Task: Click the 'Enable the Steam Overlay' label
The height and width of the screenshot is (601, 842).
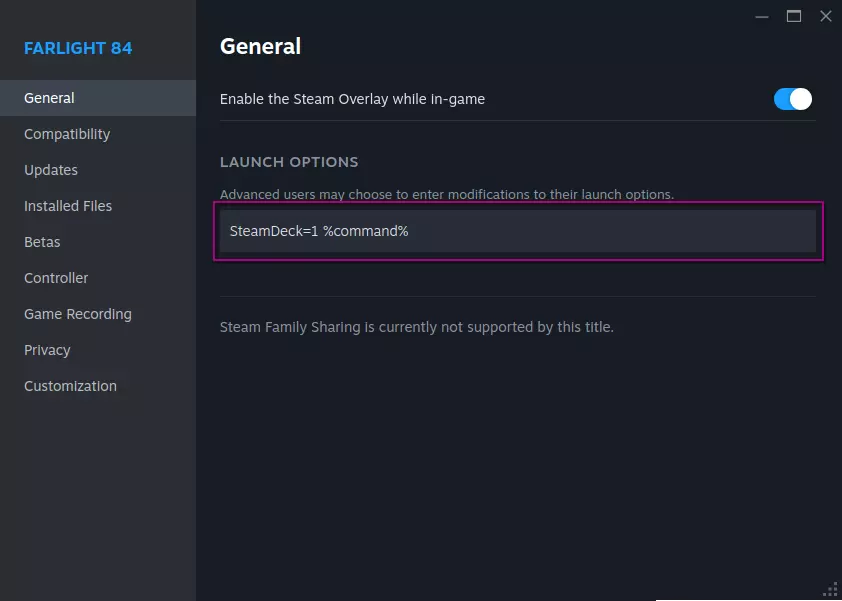Action: (352, 99)
